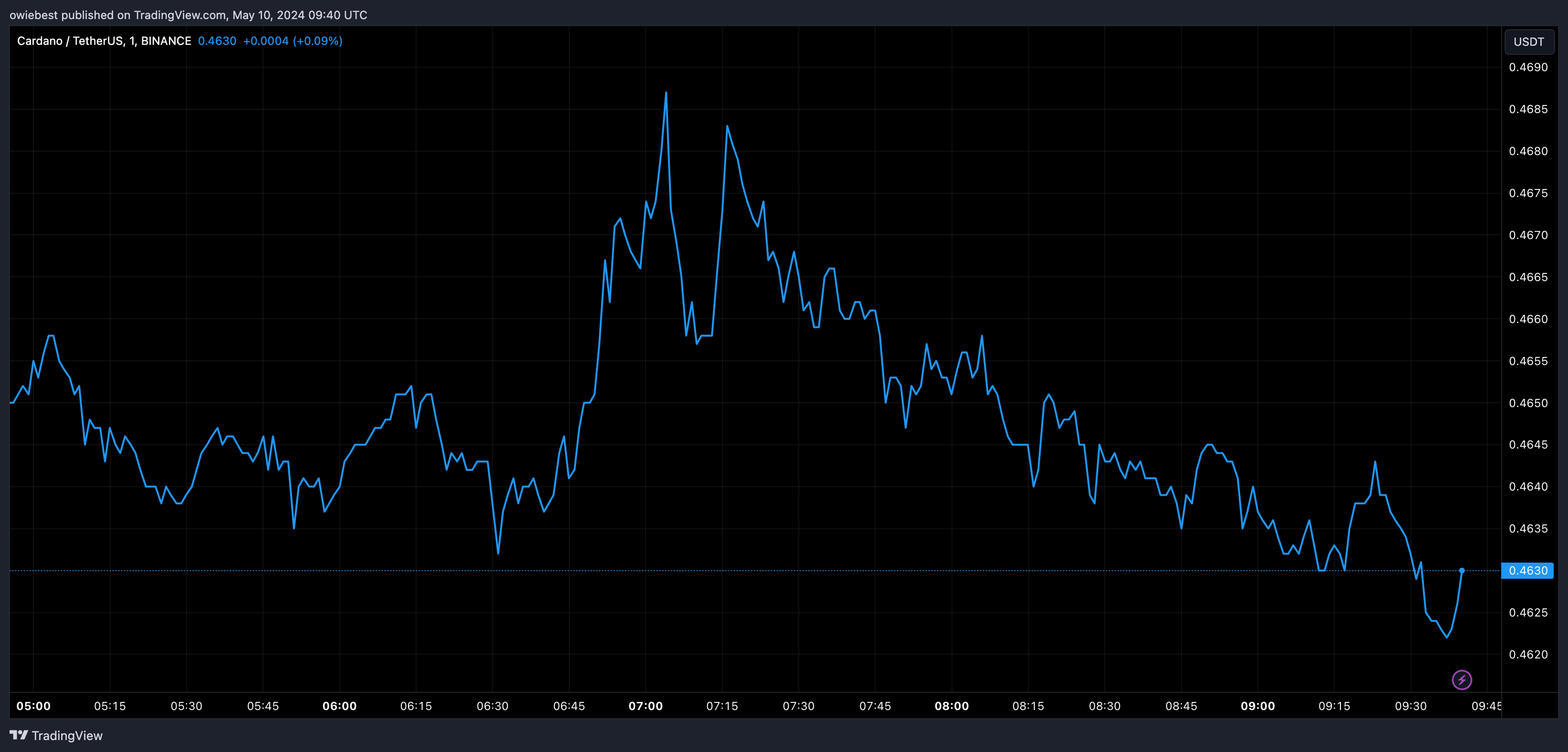Click the current price label 0.4630

[x=1528, y=571]
